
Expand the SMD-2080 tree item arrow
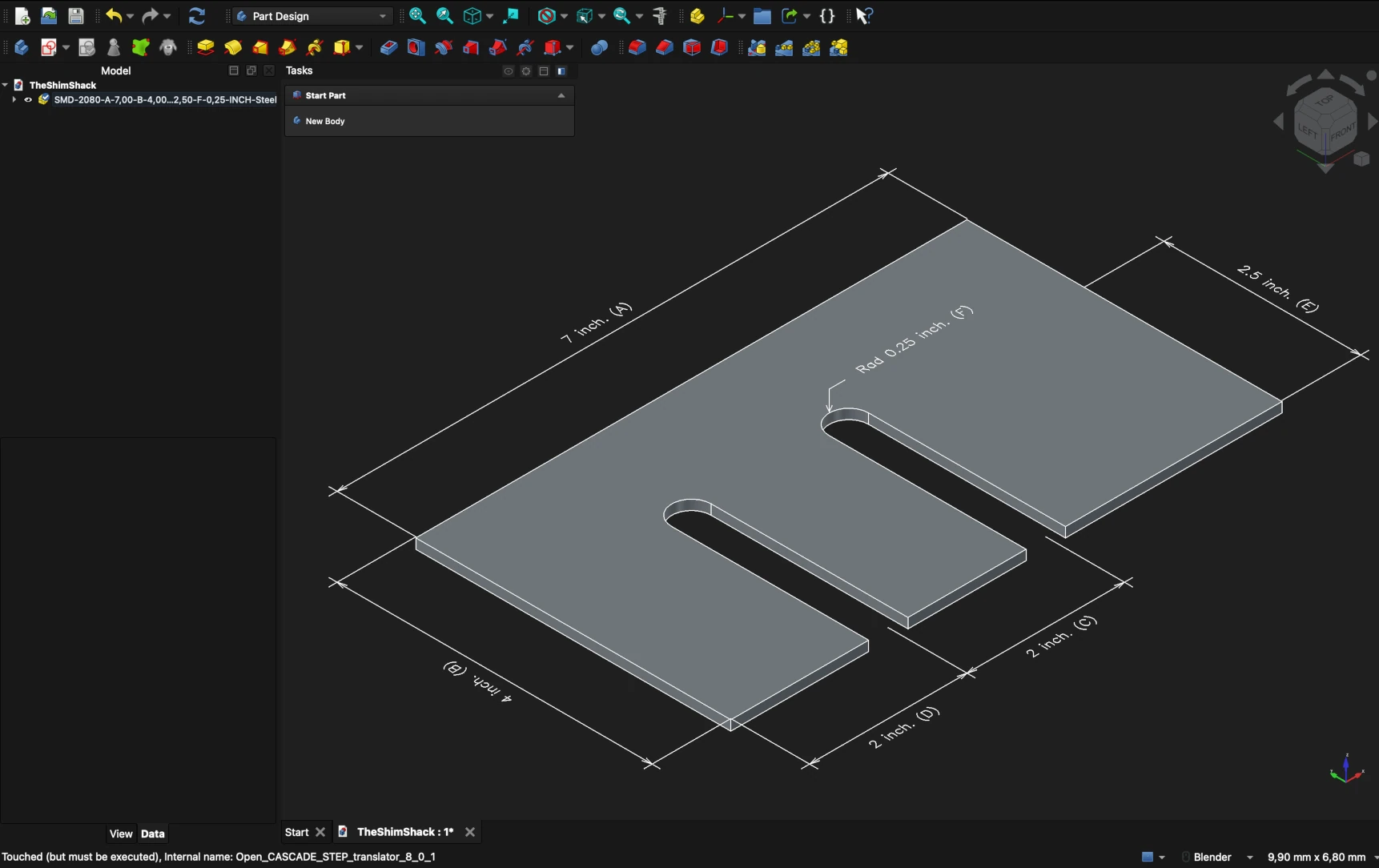14,100
